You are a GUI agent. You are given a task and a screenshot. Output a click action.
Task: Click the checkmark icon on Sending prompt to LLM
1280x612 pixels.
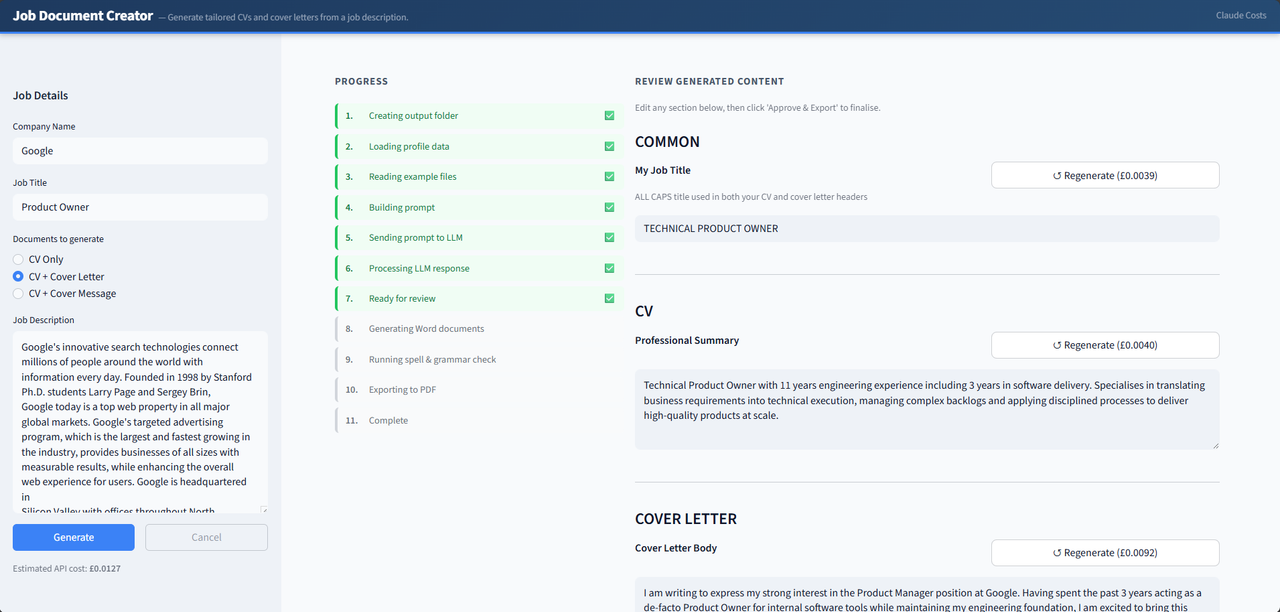click(608, 237)
